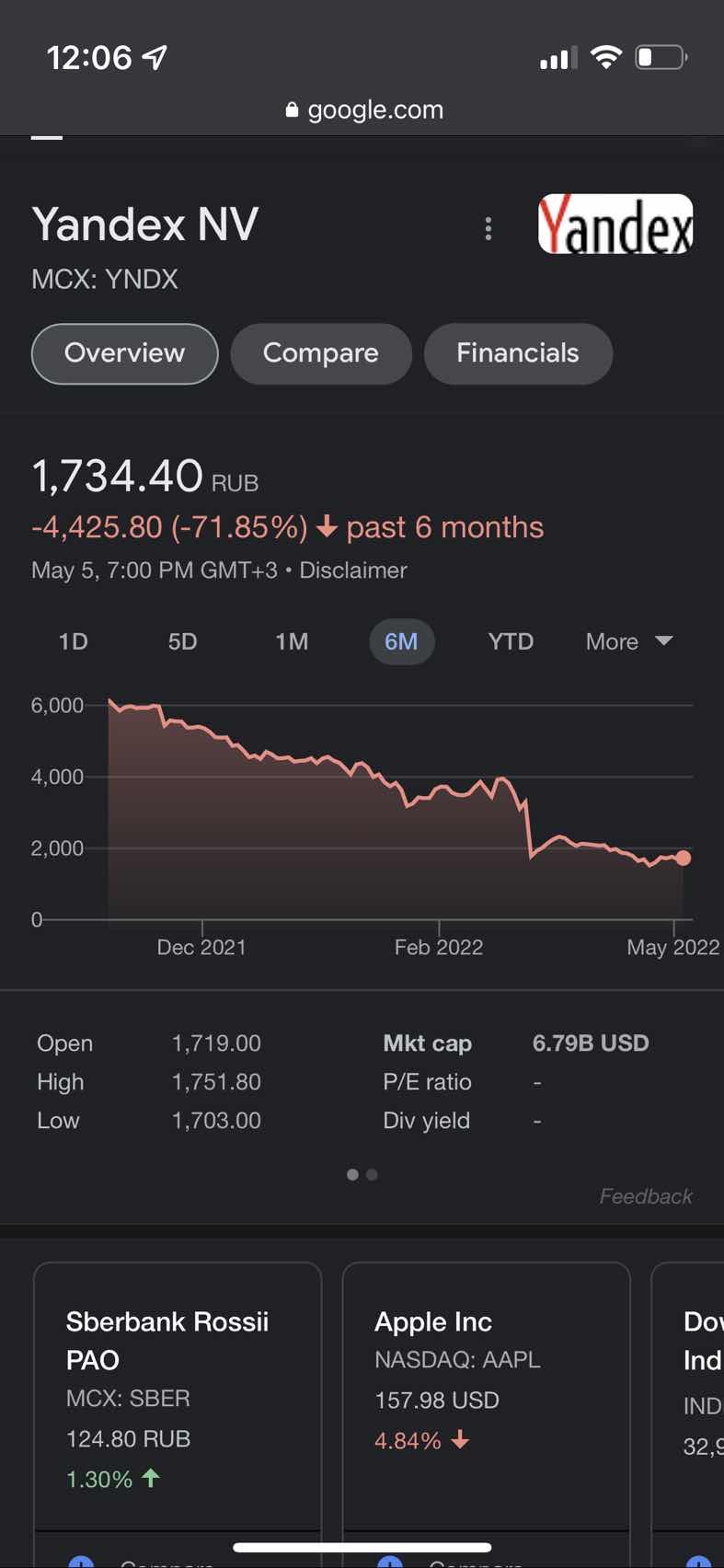Switch chart to 1M range
The image size is (724, 1568).
coord(292,641)
